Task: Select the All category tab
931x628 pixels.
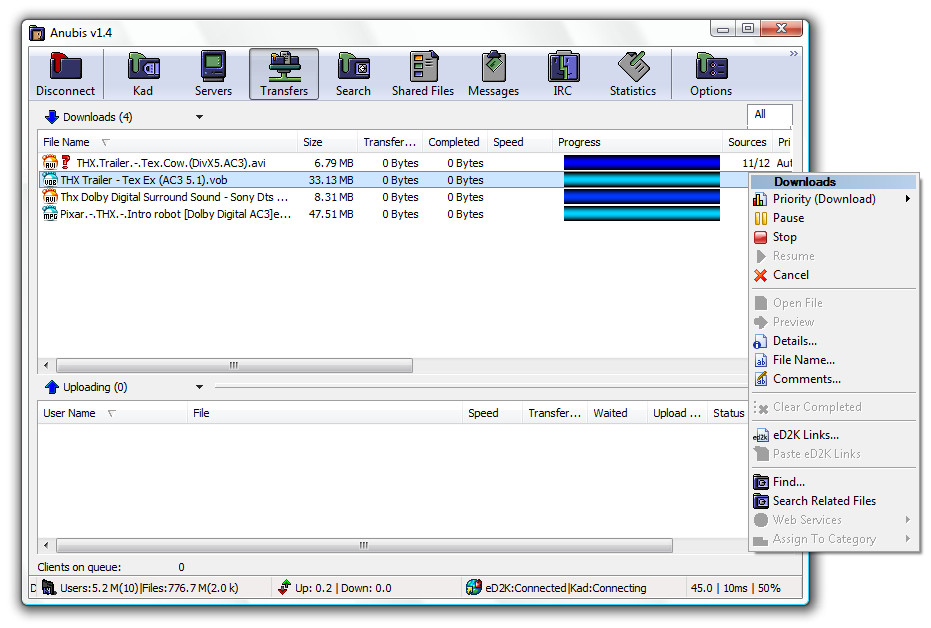Action: [770, 115]
